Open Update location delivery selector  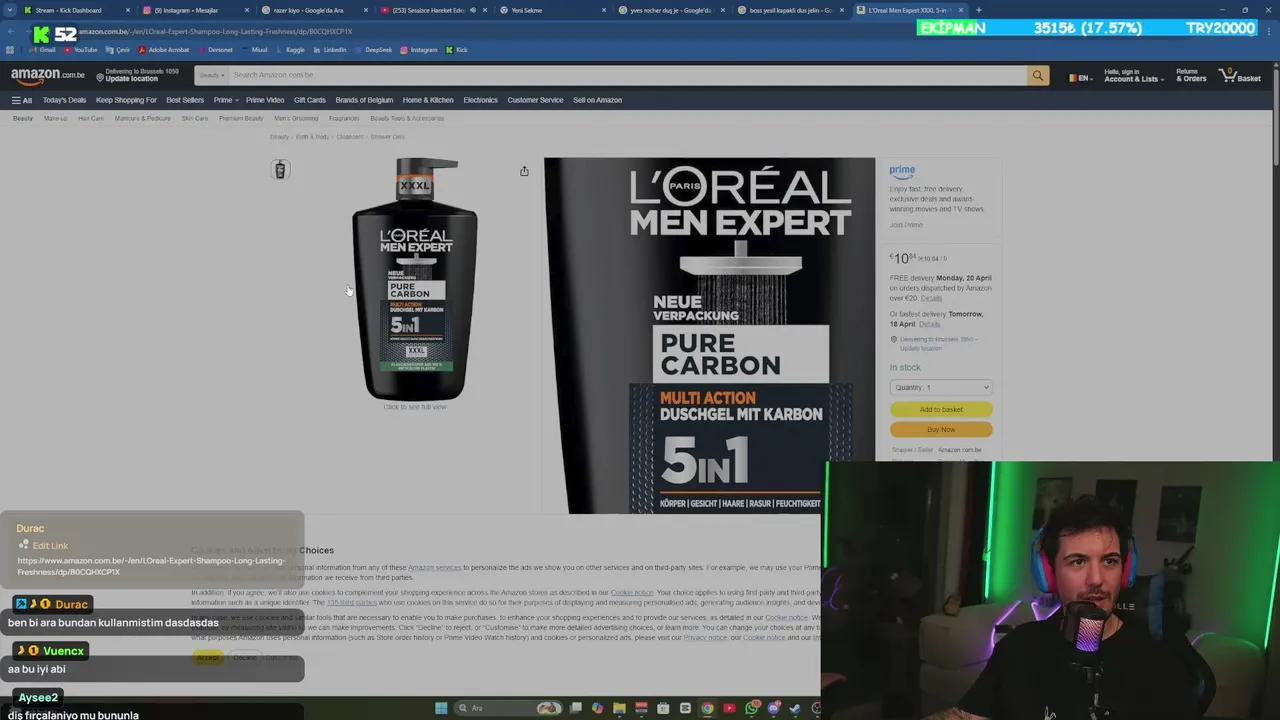(x=137, y=75)
